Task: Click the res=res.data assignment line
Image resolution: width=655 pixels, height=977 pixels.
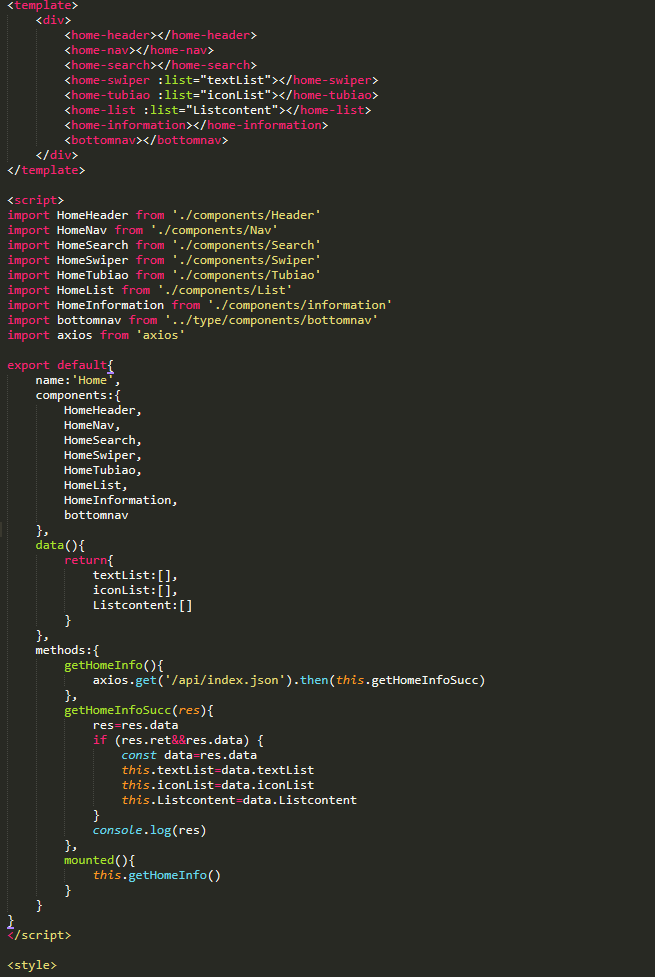Action: coord(136,725)
